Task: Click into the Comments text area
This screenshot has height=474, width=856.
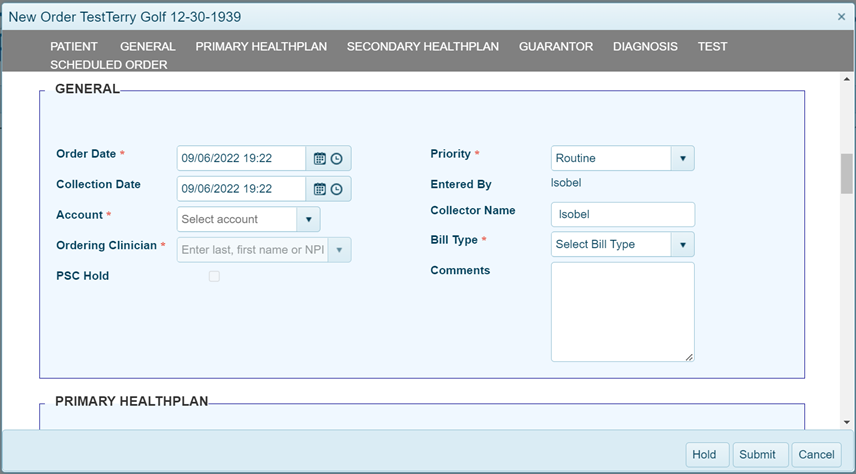Action: pyautogui.click(x=622, y=311)
